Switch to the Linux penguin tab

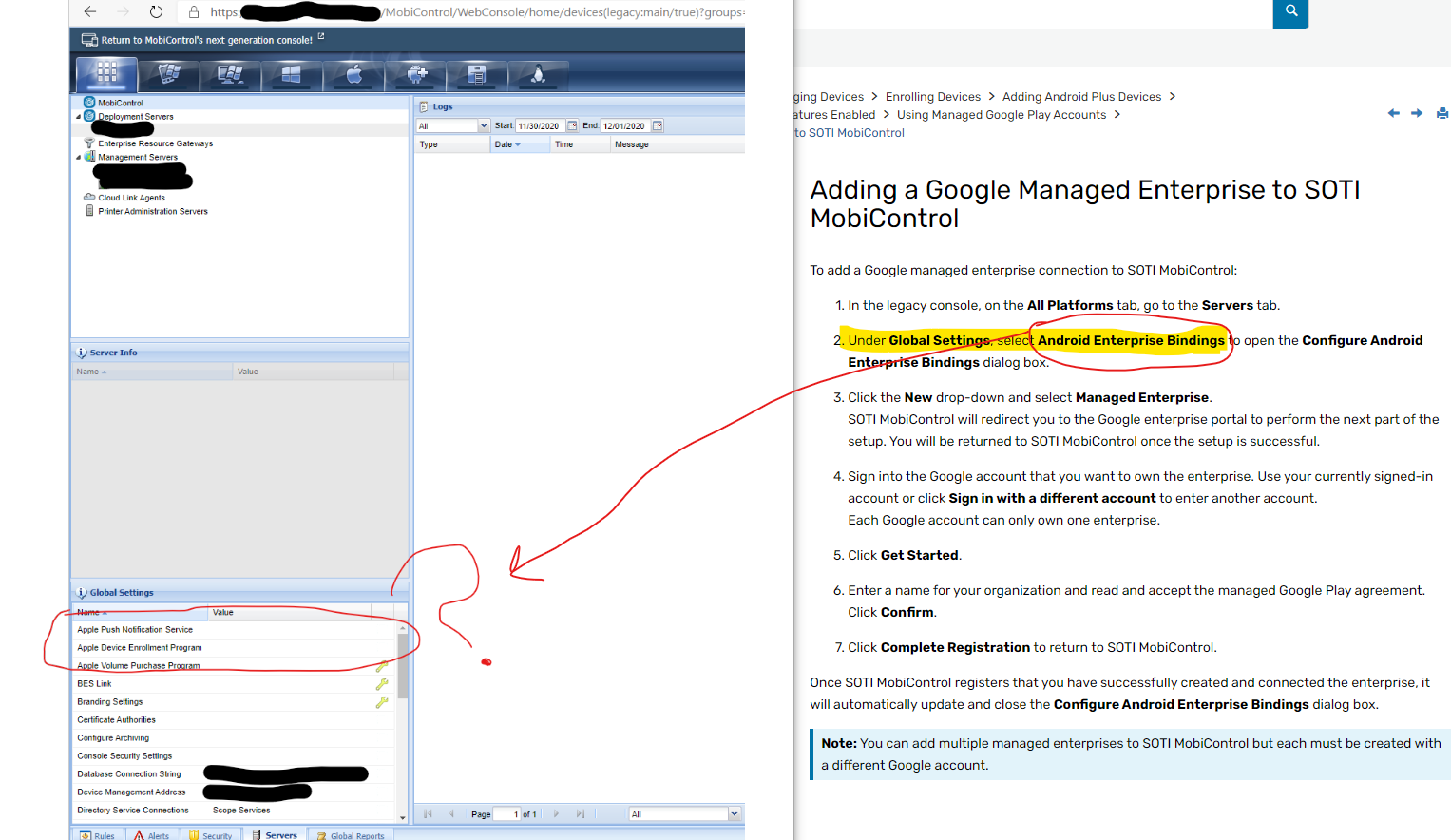[x=538, y=75]
